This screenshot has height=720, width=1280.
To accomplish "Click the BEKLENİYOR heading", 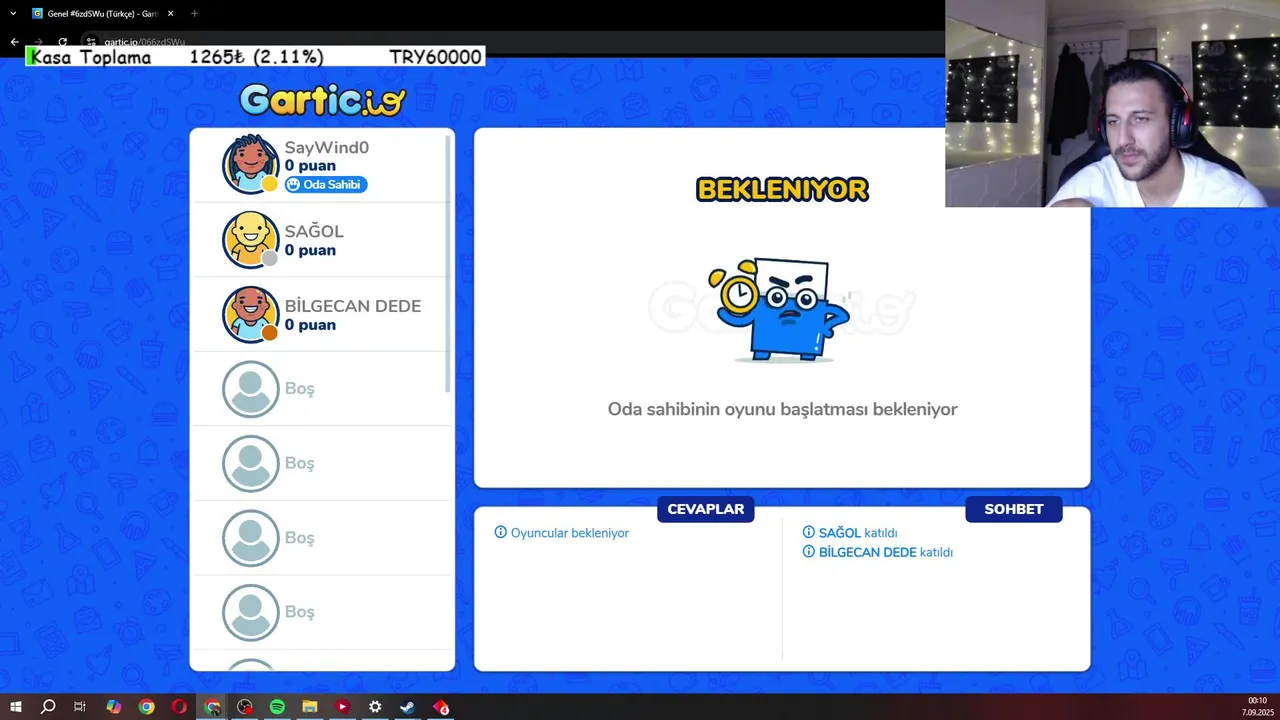I will pos(782,189).
